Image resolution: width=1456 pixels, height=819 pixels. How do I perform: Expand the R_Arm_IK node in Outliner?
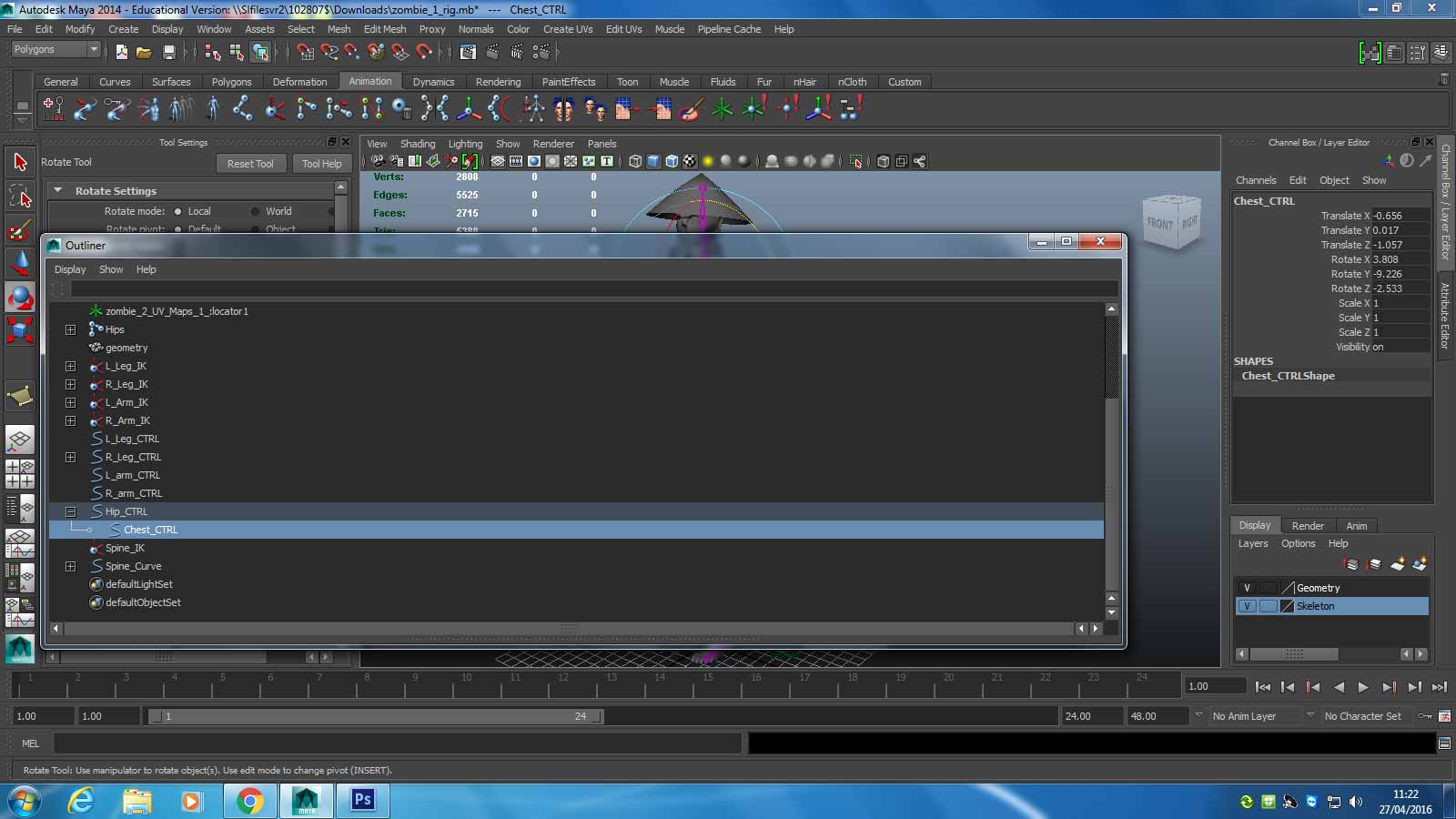pyautogui.click(x=70, y=420)
